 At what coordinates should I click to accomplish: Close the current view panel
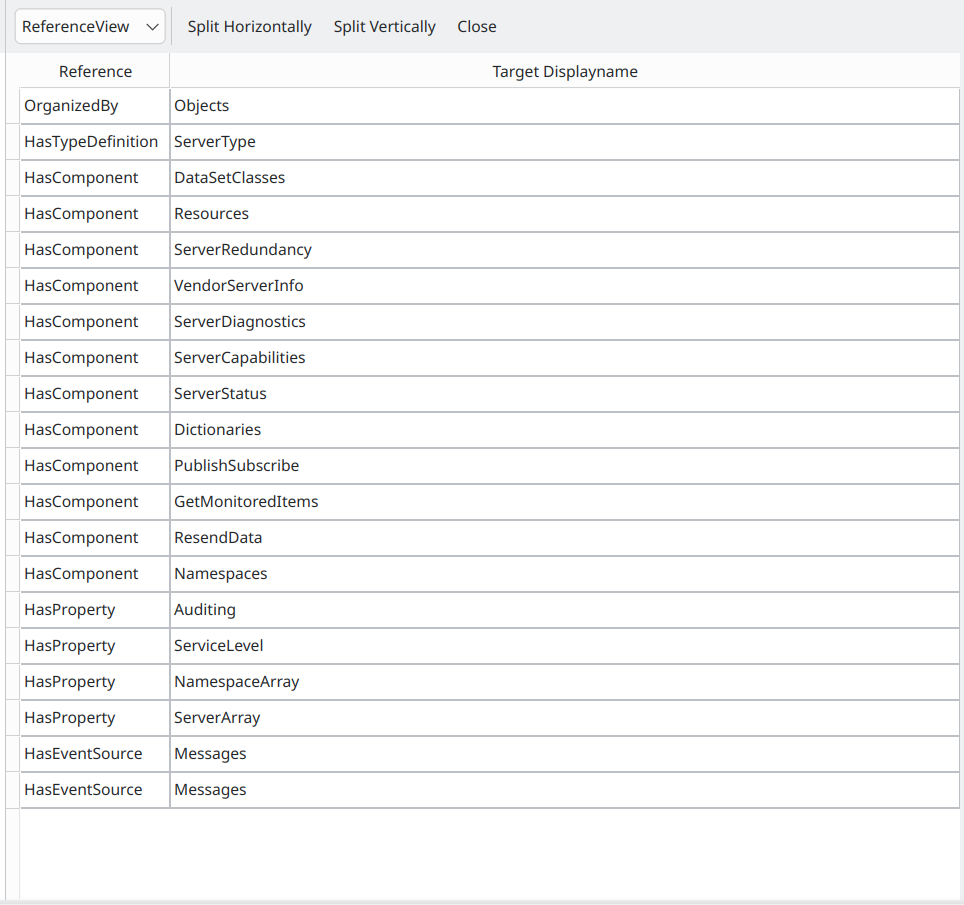pos(476,27)
